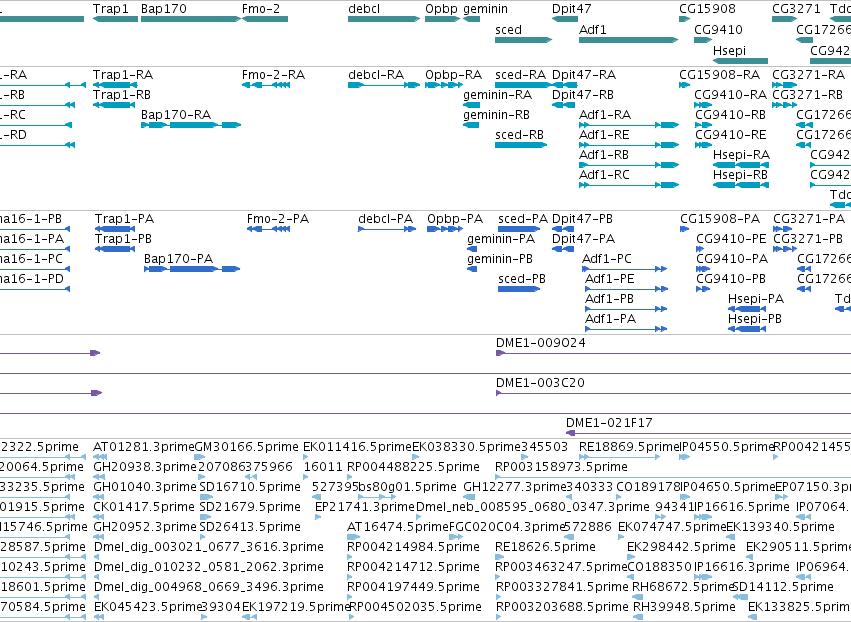Select the CG3271-RA transcript label
851x622 pixels.
point(809,75)
